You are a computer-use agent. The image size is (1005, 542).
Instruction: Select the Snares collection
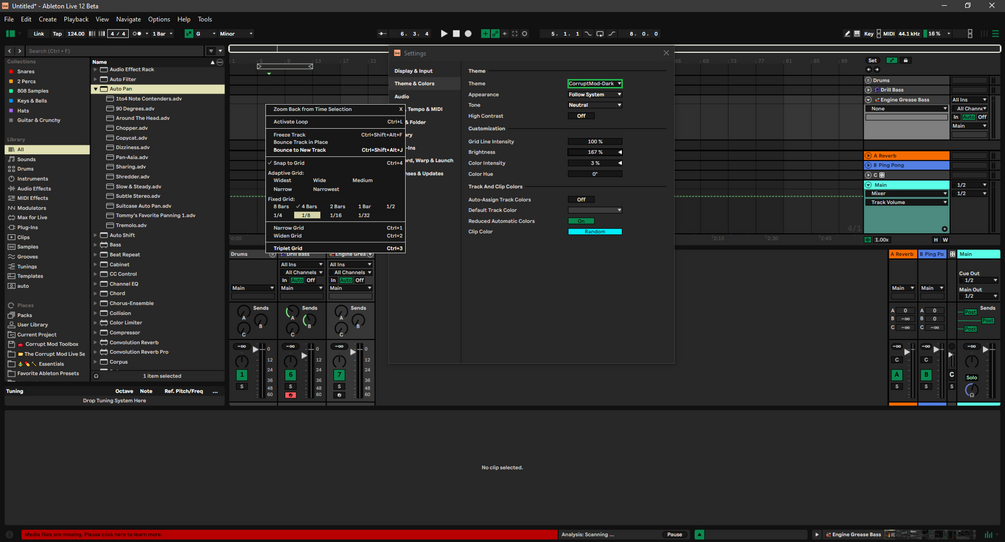click(x=26, y=72)
